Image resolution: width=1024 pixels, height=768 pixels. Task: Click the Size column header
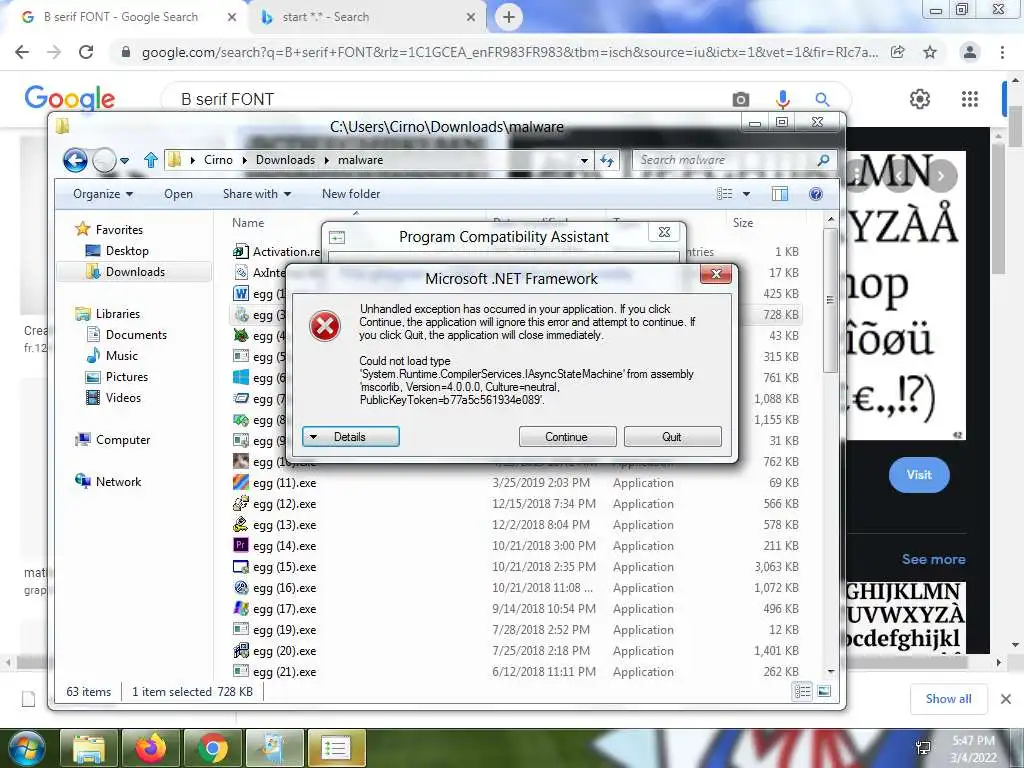coord(743,223)
